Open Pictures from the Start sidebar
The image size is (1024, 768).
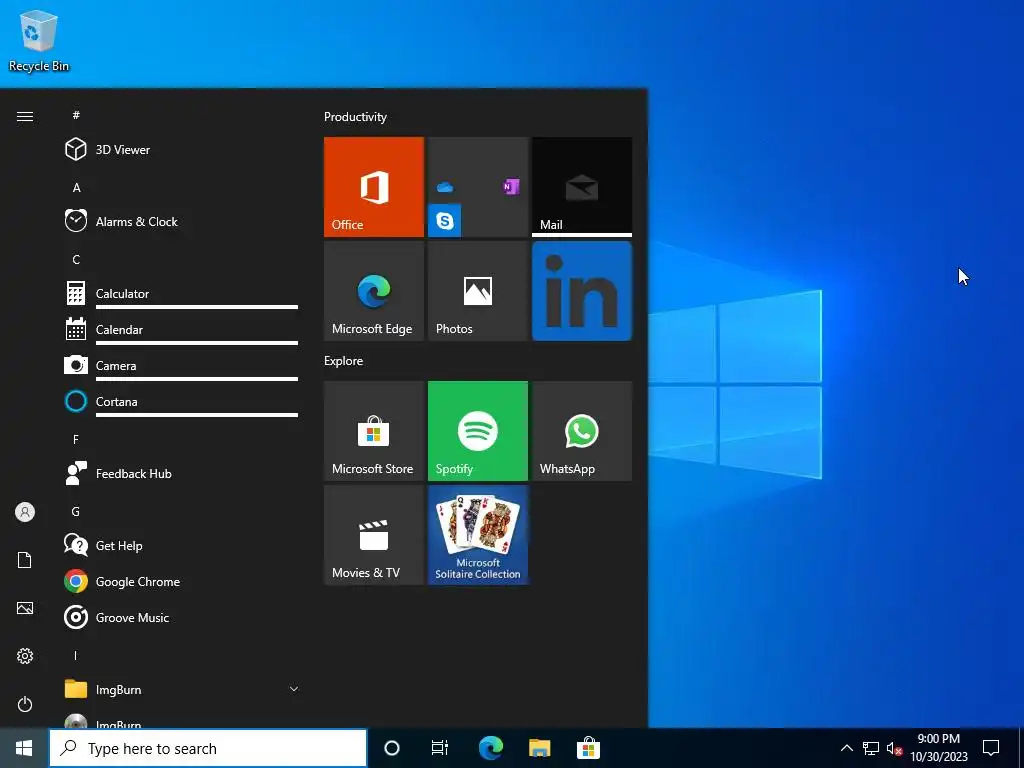[25, 608]
